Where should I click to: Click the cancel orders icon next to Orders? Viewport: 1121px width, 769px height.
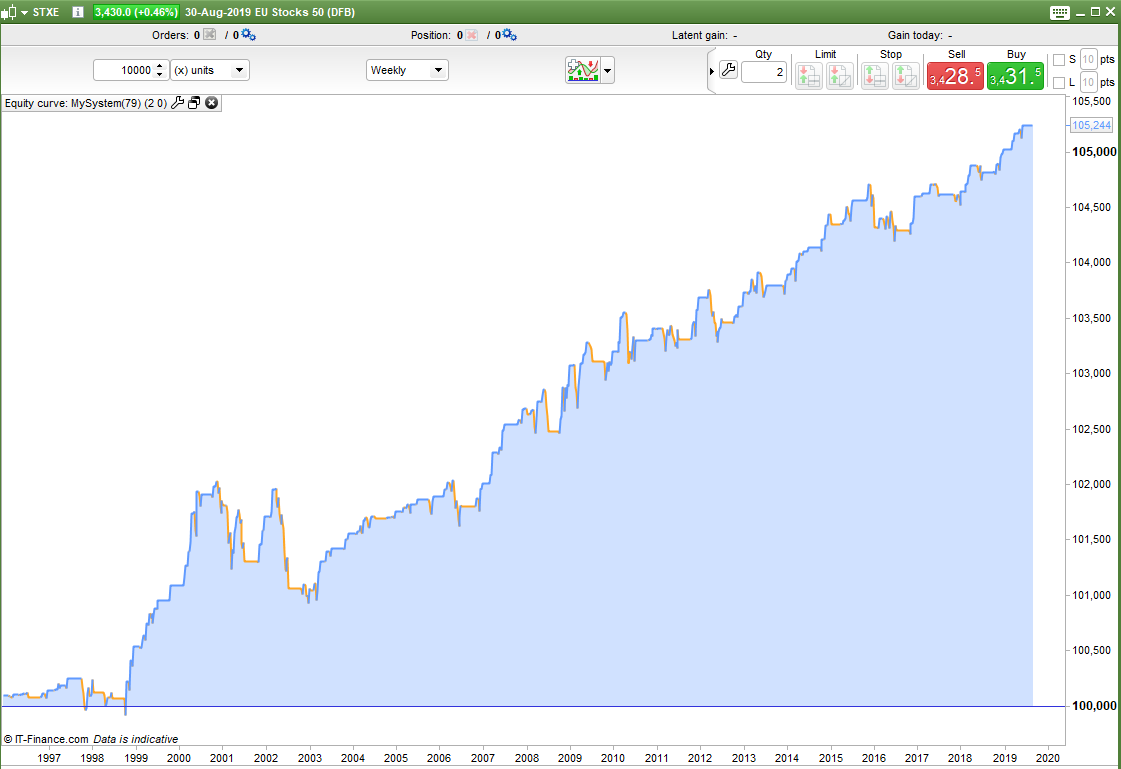pyautogui.click(x=209, y=34)
